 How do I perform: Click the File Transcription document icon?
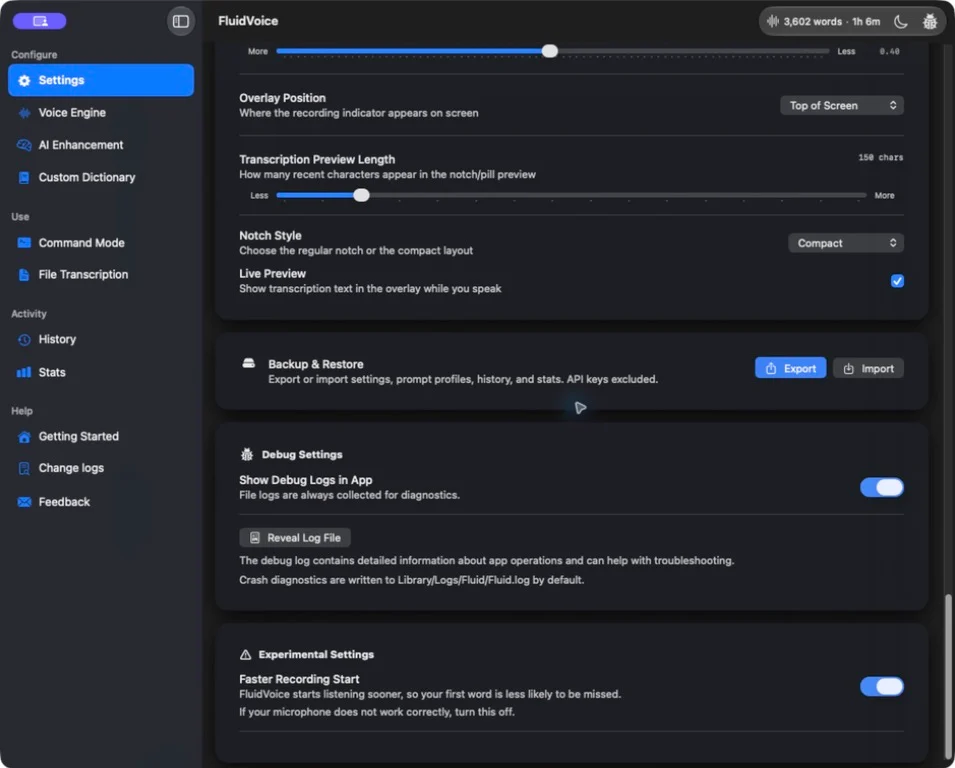[24, 275]
